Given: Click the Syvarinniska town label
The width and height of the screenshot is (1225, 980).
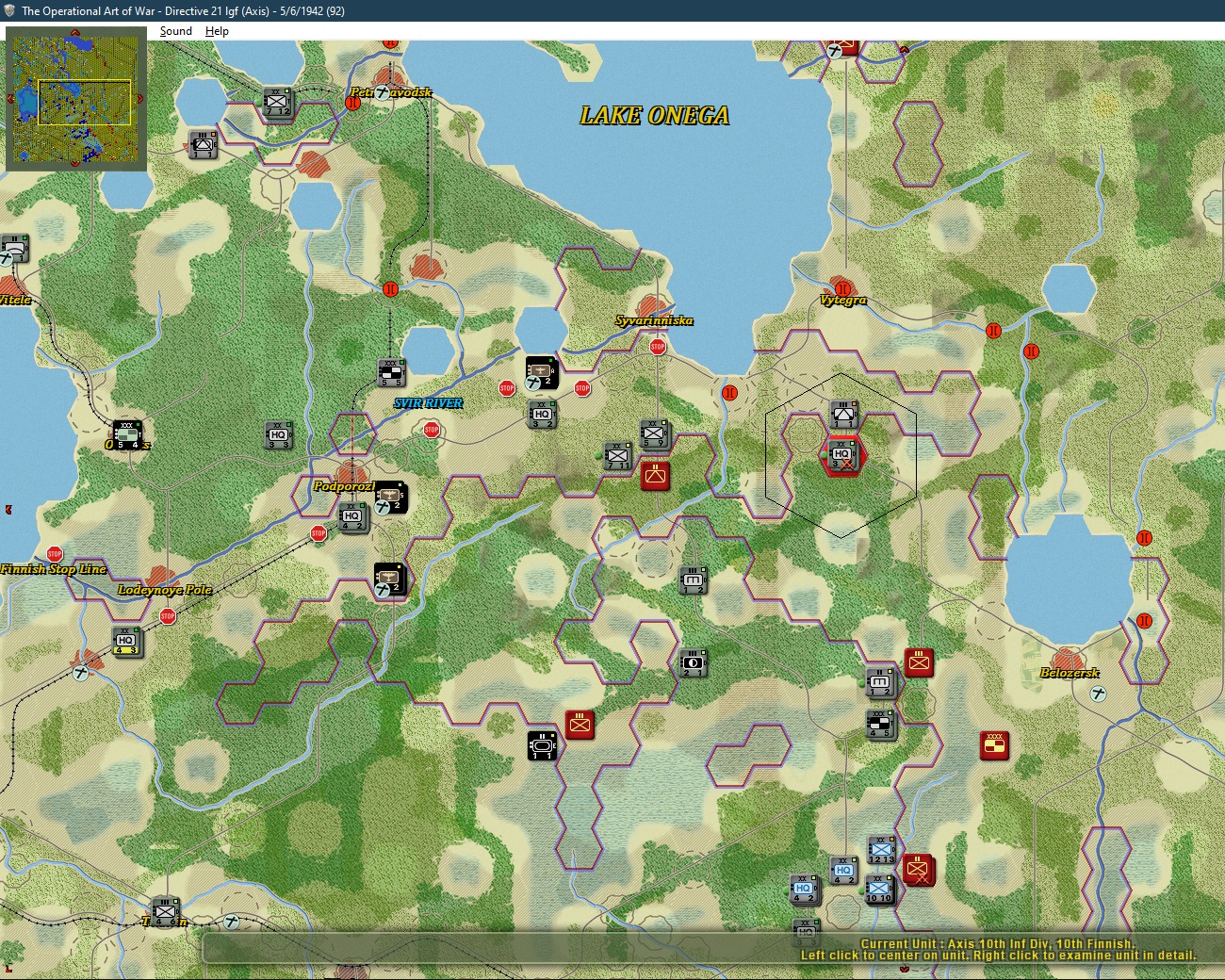Looking at the screenshot, I should [x=654, y=320].
